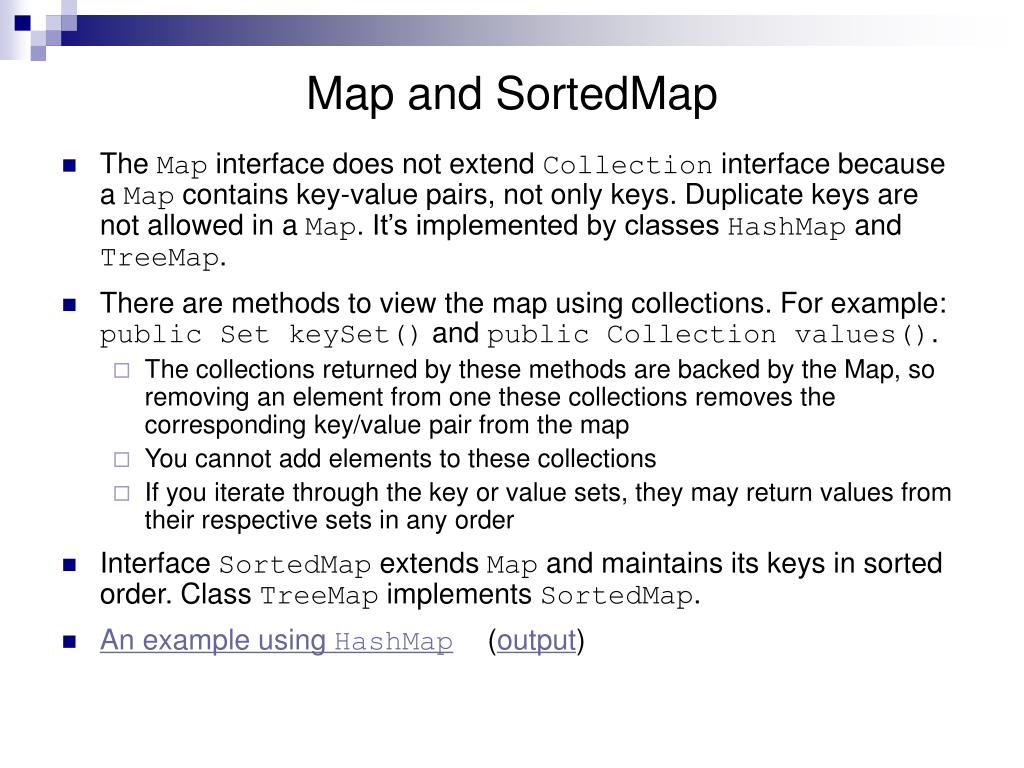Click the monospace "TreeMap." ending the first bullet
Image resolution: width=1024 pixels, height=768 pixels.
click(x=163, y=258)
